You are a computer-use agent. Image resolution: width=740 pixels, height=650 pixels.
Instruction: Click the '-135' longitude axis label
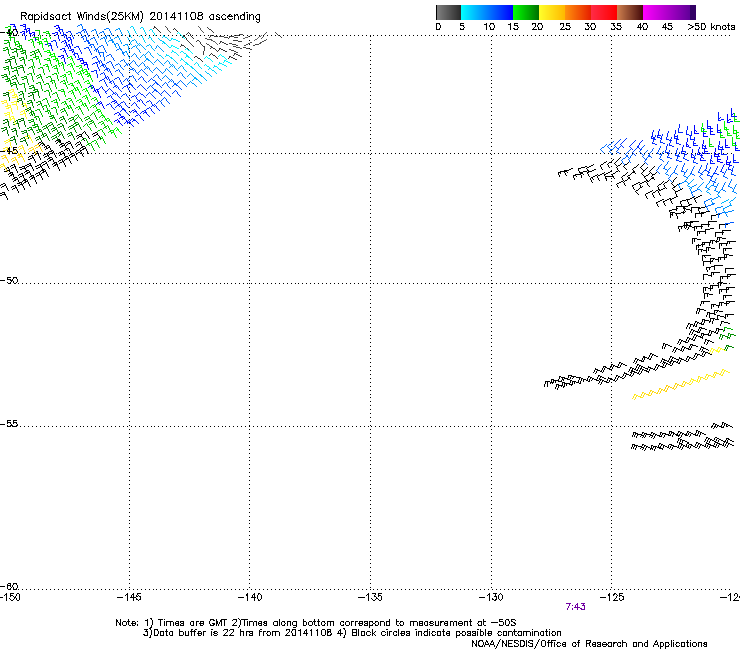click(x=370, y=597)
